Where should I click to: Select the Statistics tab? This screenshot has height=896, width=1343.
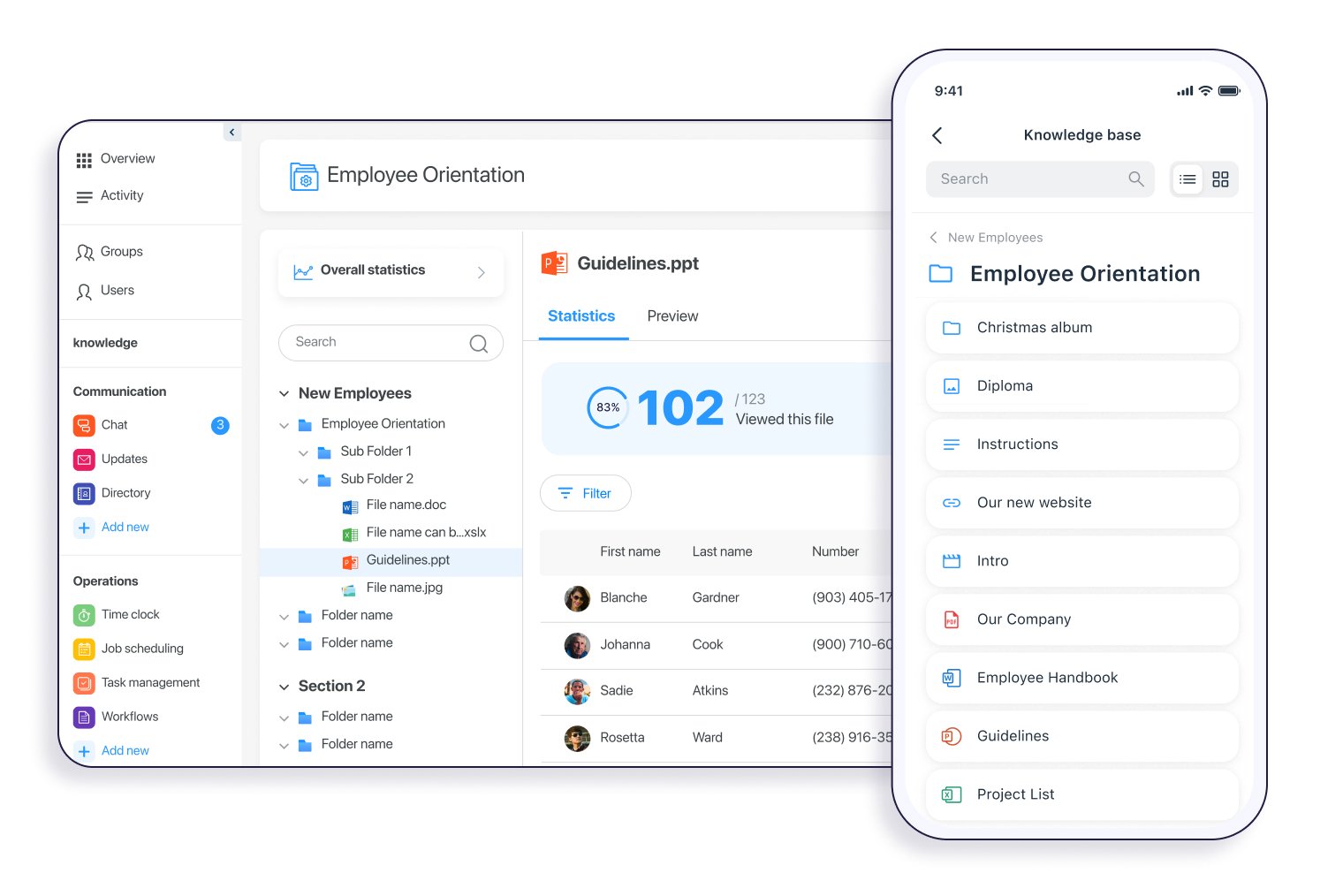pos(581,316)
